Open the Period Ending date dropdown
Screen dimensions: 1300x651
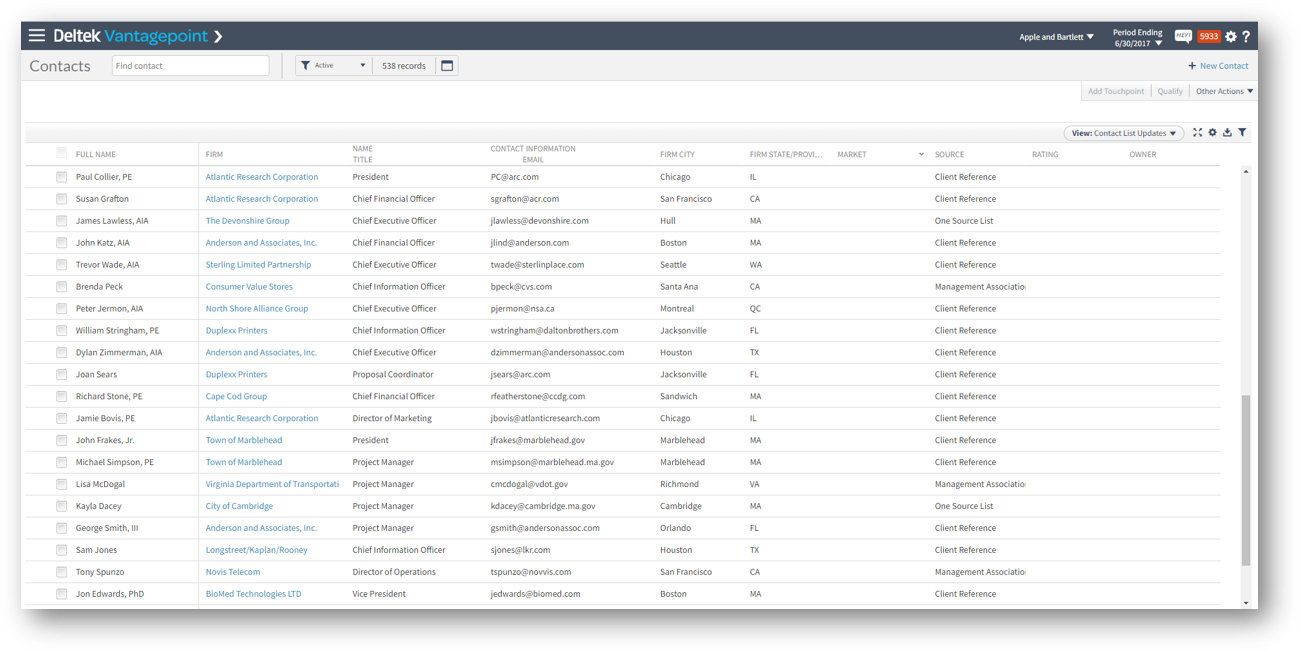[x=1137, y=36]
